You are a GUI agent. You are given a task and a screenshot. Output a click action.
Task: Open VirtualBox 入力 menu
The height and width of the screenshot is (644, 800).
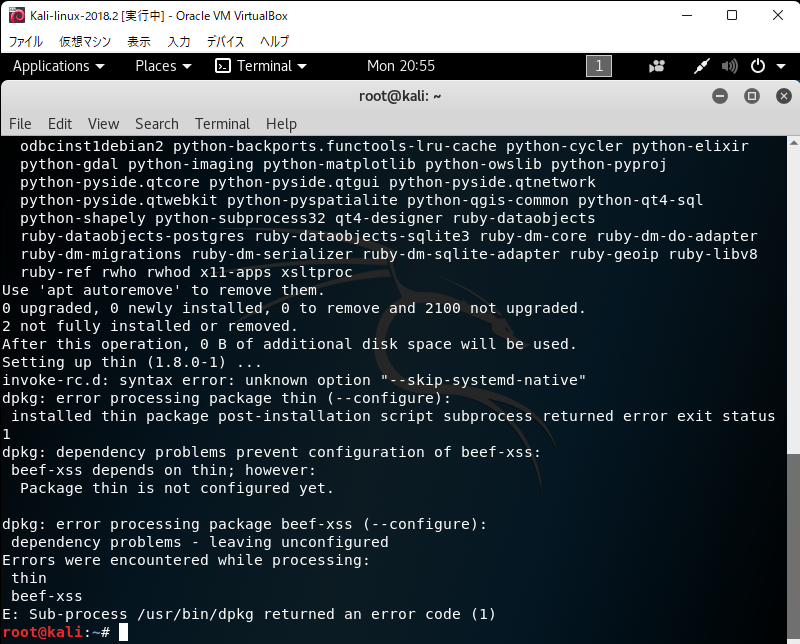(179, 41)
